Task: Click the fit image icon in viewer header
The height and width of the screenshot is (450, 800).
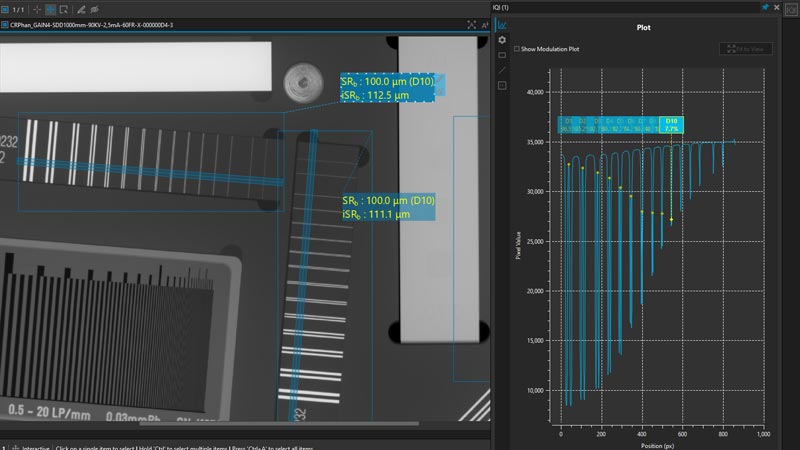Action: [x=472, y=24]
